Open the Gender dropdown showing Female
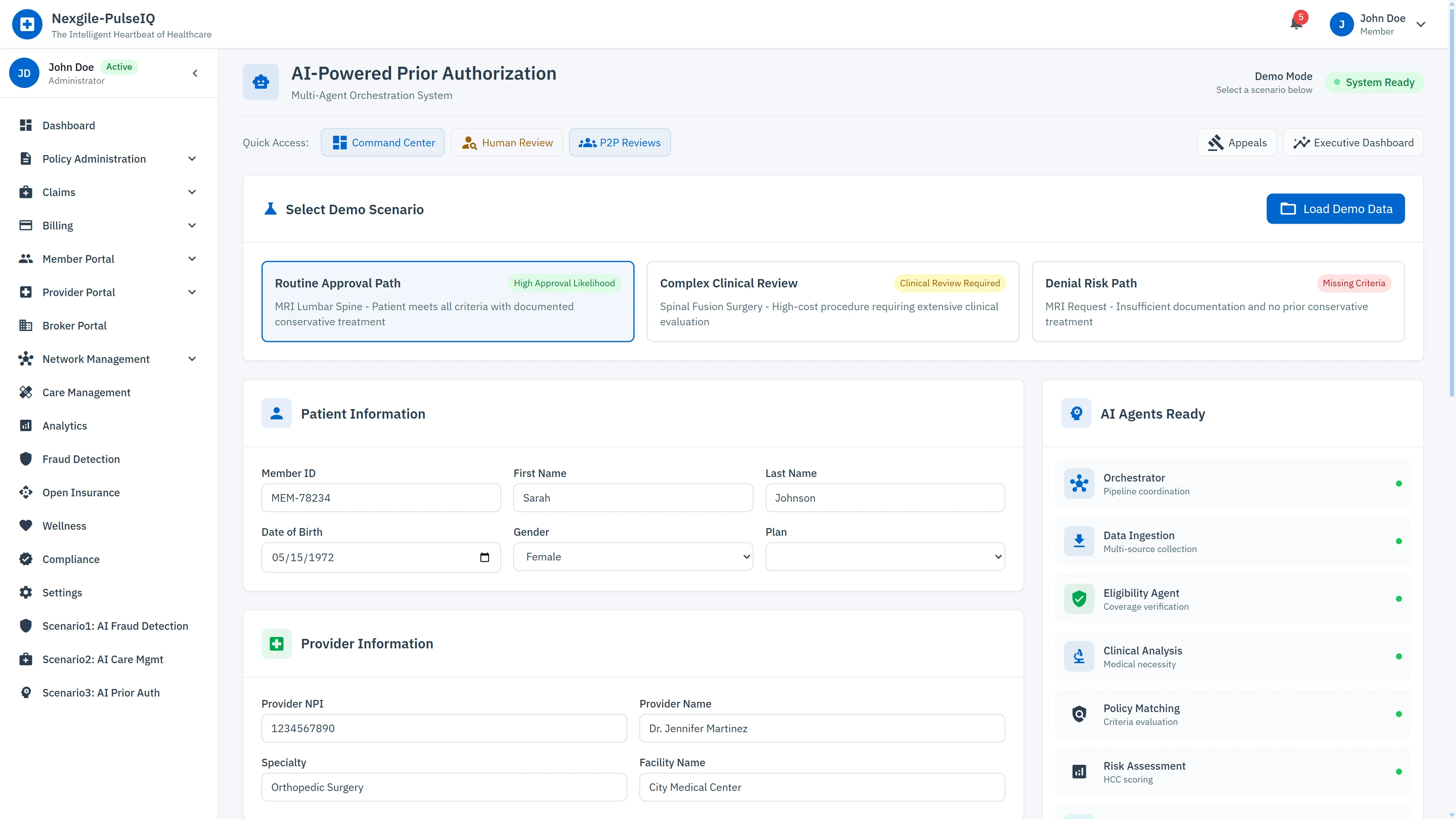Screen dimensions: 1456x819 point(632,557)
